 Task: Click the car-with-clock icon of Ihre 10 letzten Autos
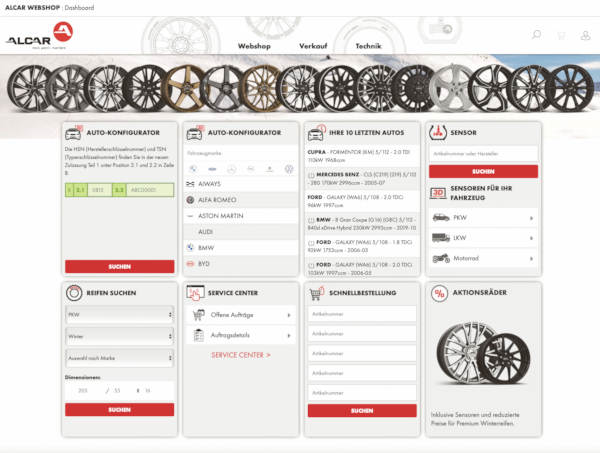pyautogui.click(x=316, y=133)
